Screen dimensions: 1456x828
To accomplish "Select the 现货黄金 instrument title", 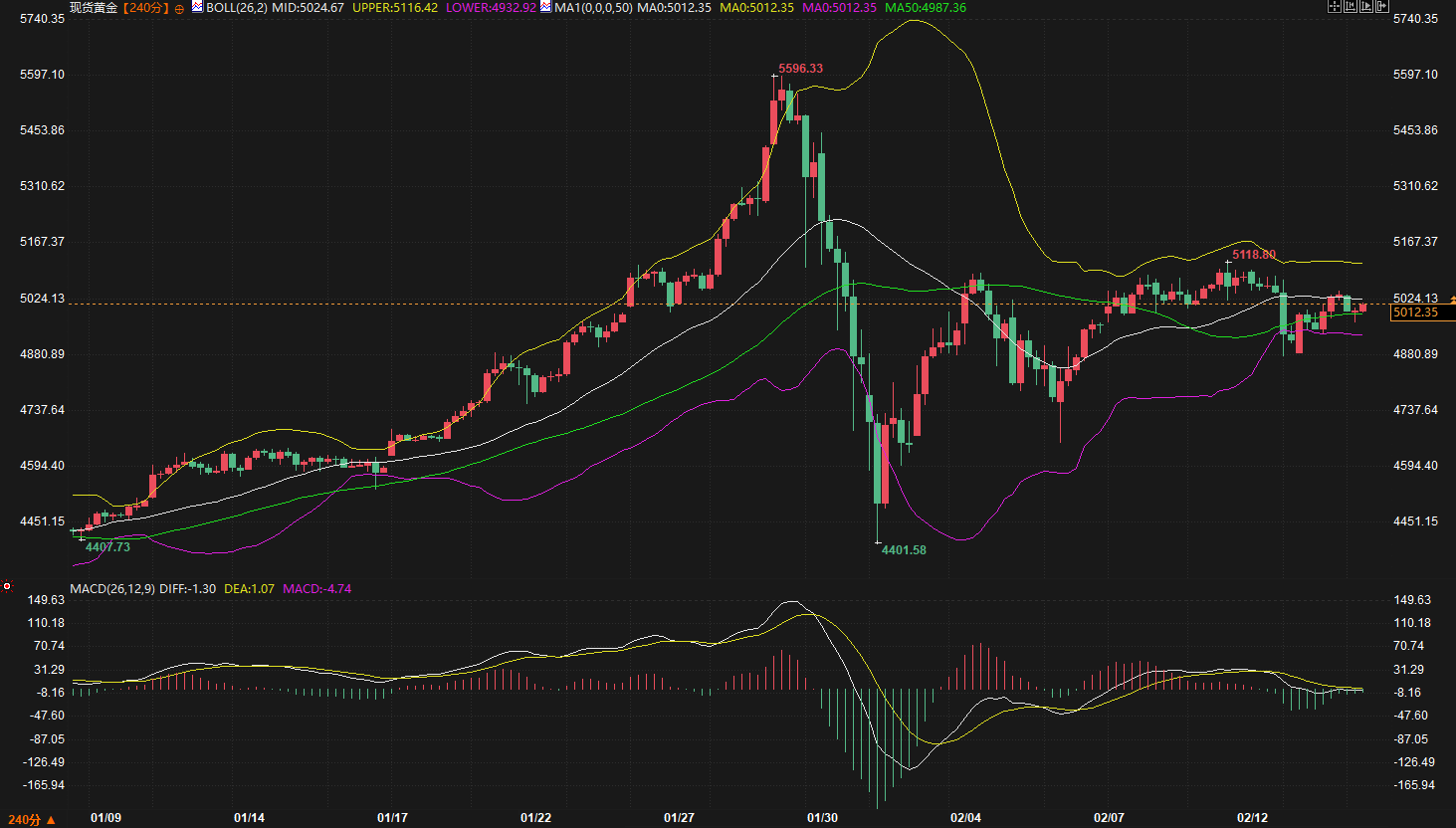I will pyautogui.click(x=94, y=7).
